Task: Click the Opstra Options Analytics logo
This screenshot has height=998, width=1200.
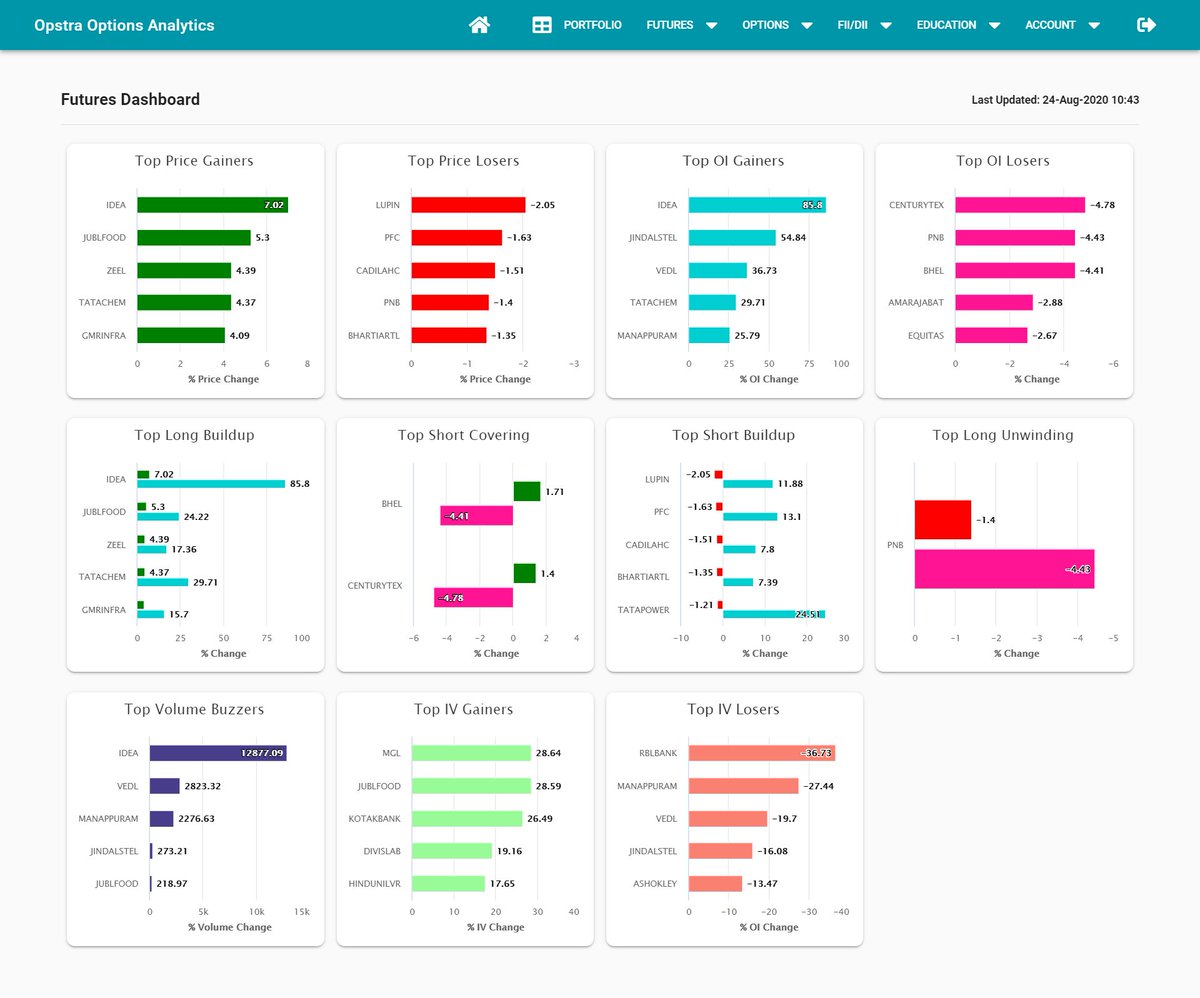Action: point(123,24)
